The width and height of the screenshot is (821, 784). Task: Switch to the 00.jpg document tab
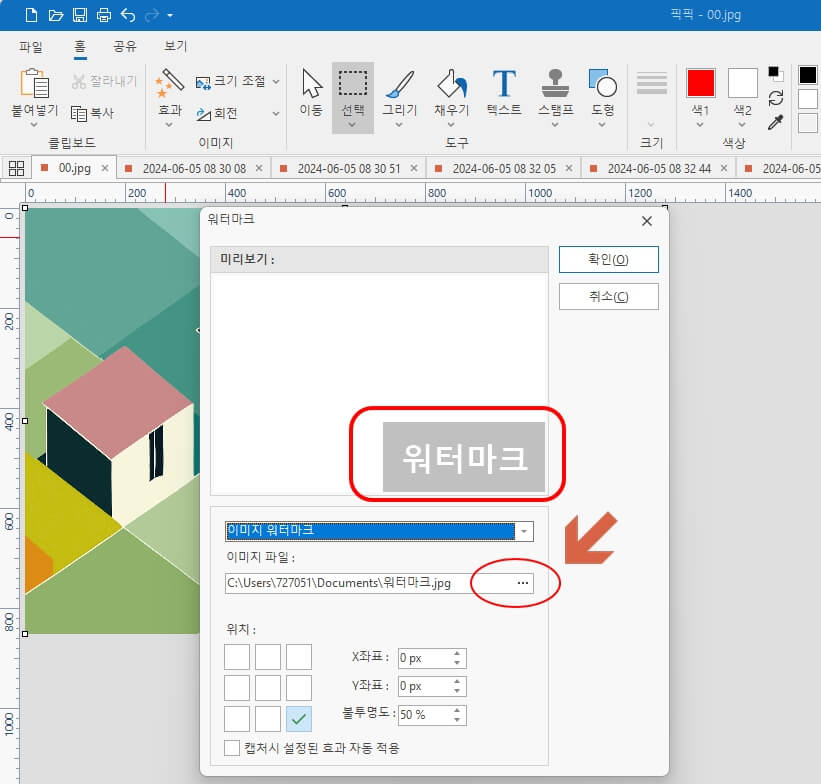point(74,168)
